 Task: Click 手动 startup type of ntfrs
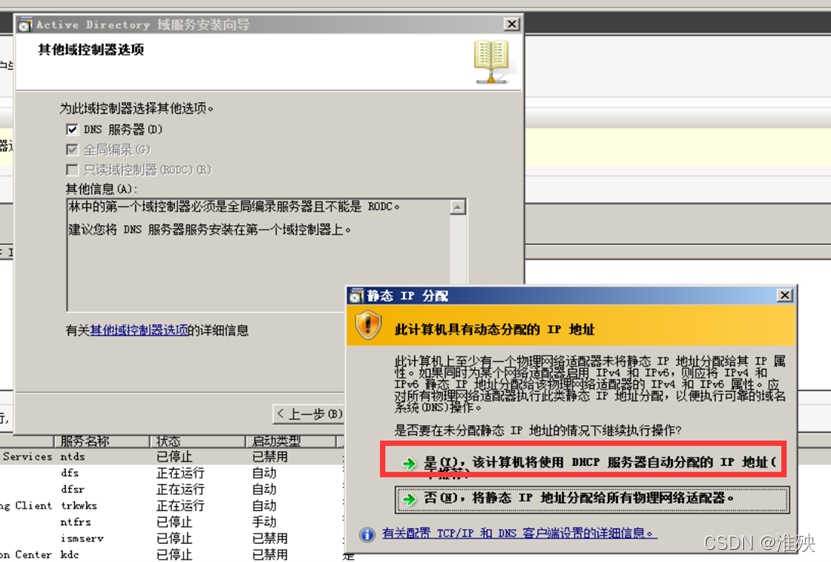tap(264, 522)
